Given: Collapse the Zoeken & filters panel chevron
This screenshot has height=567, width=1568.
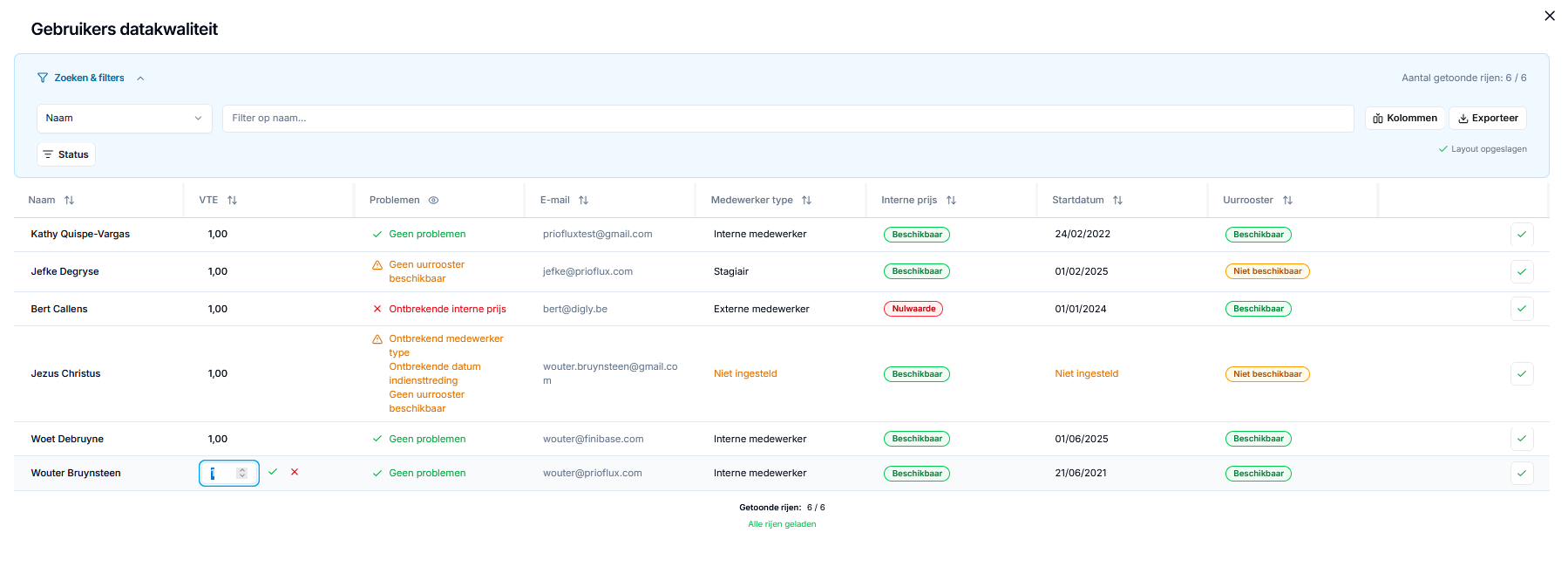Looking at the screenshot, I should (x=140, y=79).
